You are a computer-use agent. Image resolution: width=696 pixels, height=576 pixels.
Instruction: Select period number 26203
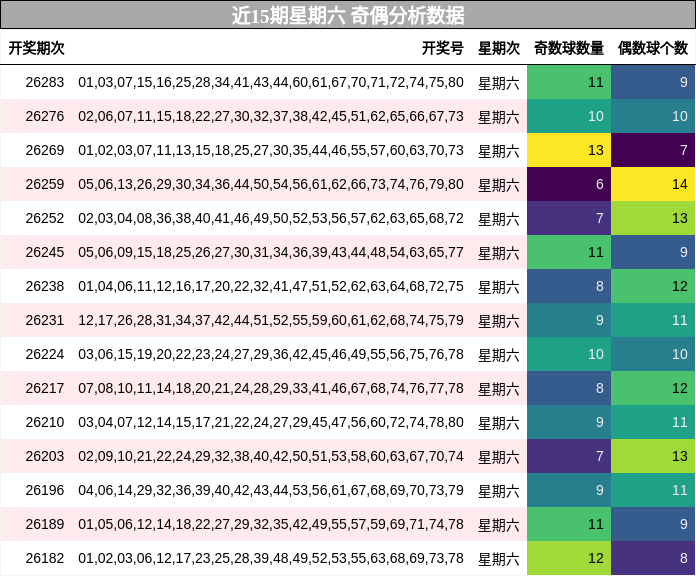[44, 456]
